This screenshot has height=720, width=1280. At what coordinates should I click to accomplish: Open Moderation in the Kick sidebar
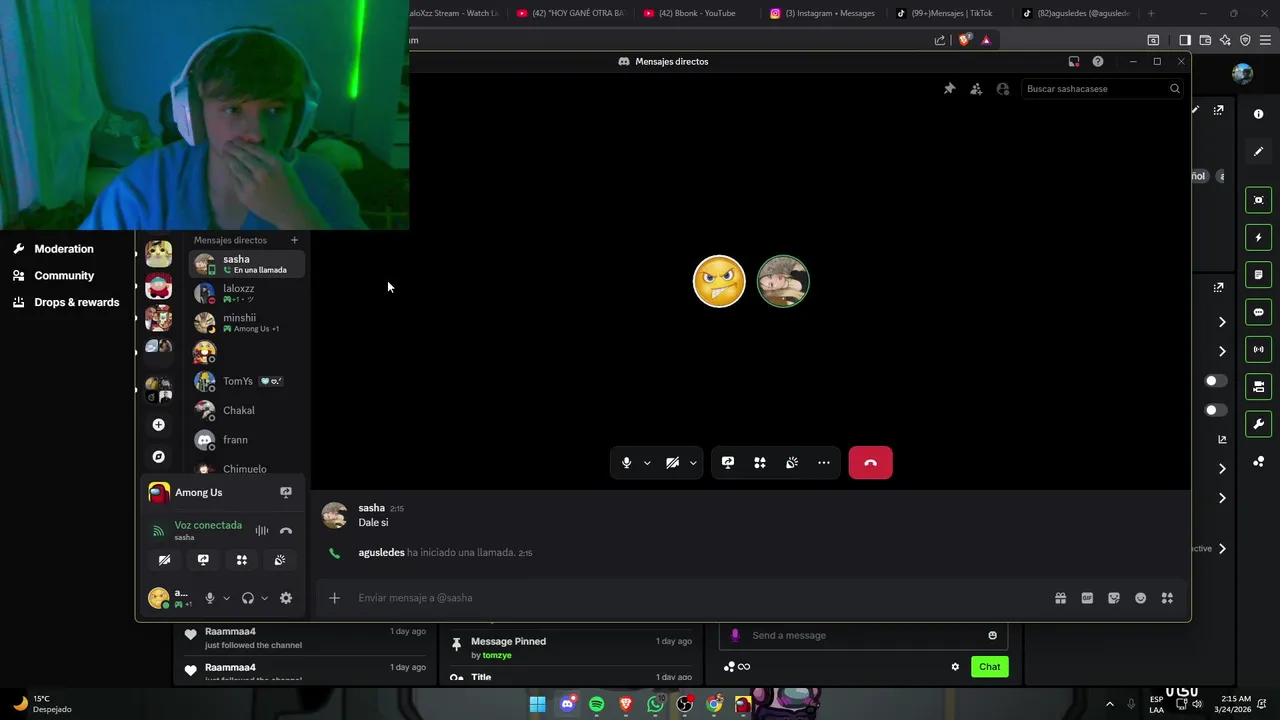[64, 249]
